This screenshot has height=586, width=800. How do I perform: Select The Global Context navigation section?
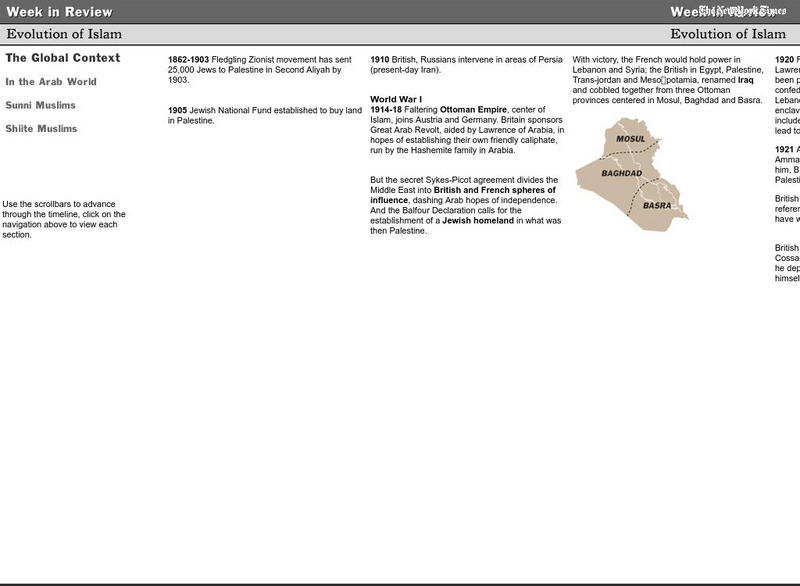[x=63, y=58]
